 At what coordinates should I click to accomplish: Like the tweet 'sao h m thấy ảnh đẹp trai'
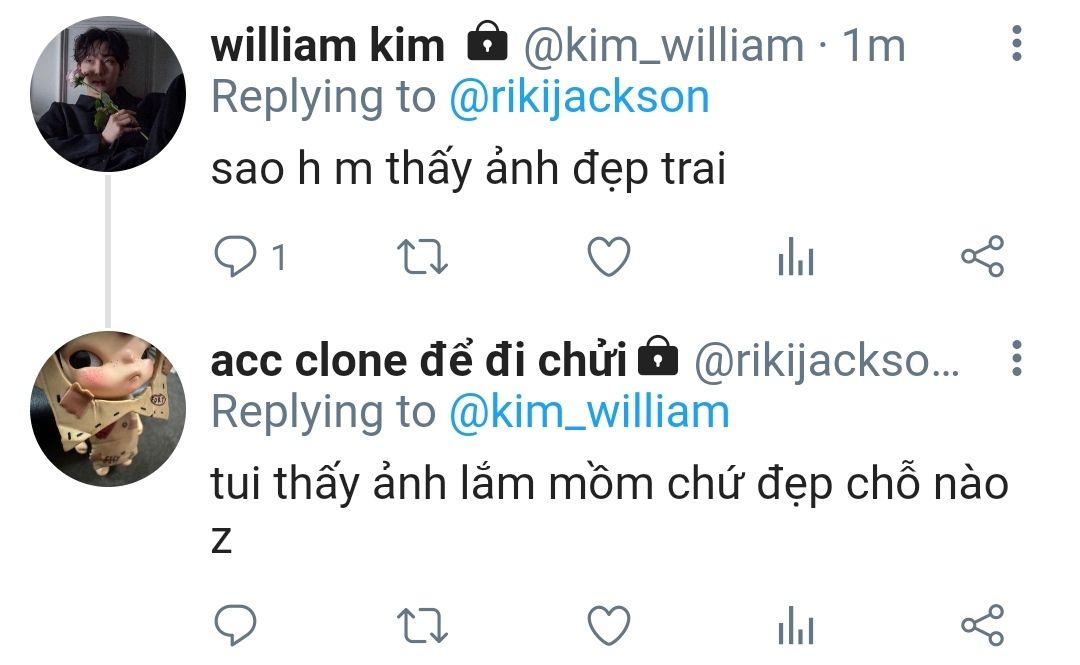point(609,256)
